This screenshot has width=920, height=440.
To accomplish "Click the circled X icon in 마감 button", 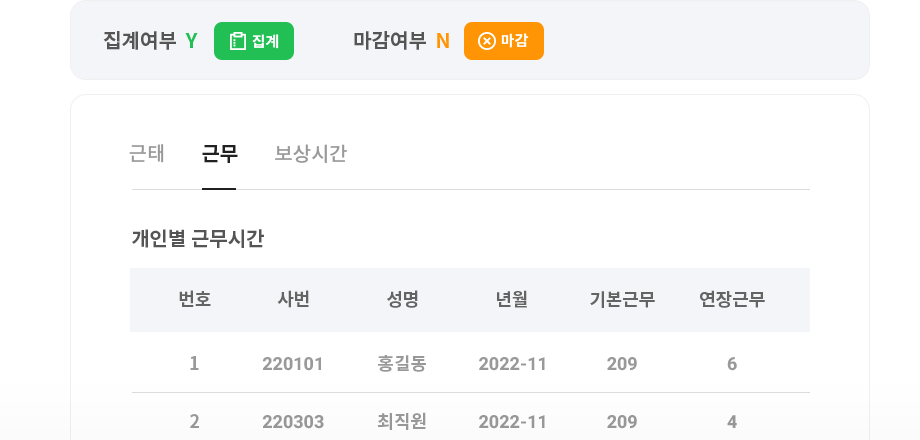I will (x=486, y=41).
